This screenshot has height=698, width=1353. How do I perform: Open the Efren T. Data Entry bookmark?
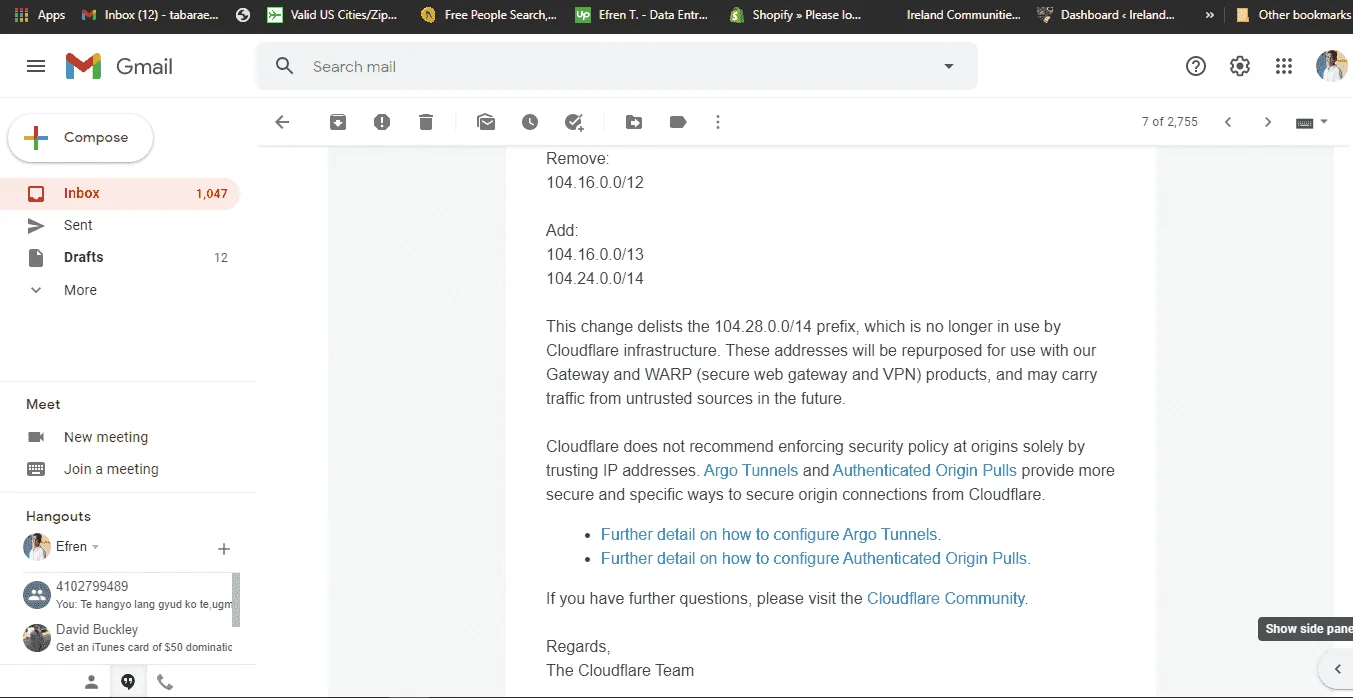(x=642, y=15)
